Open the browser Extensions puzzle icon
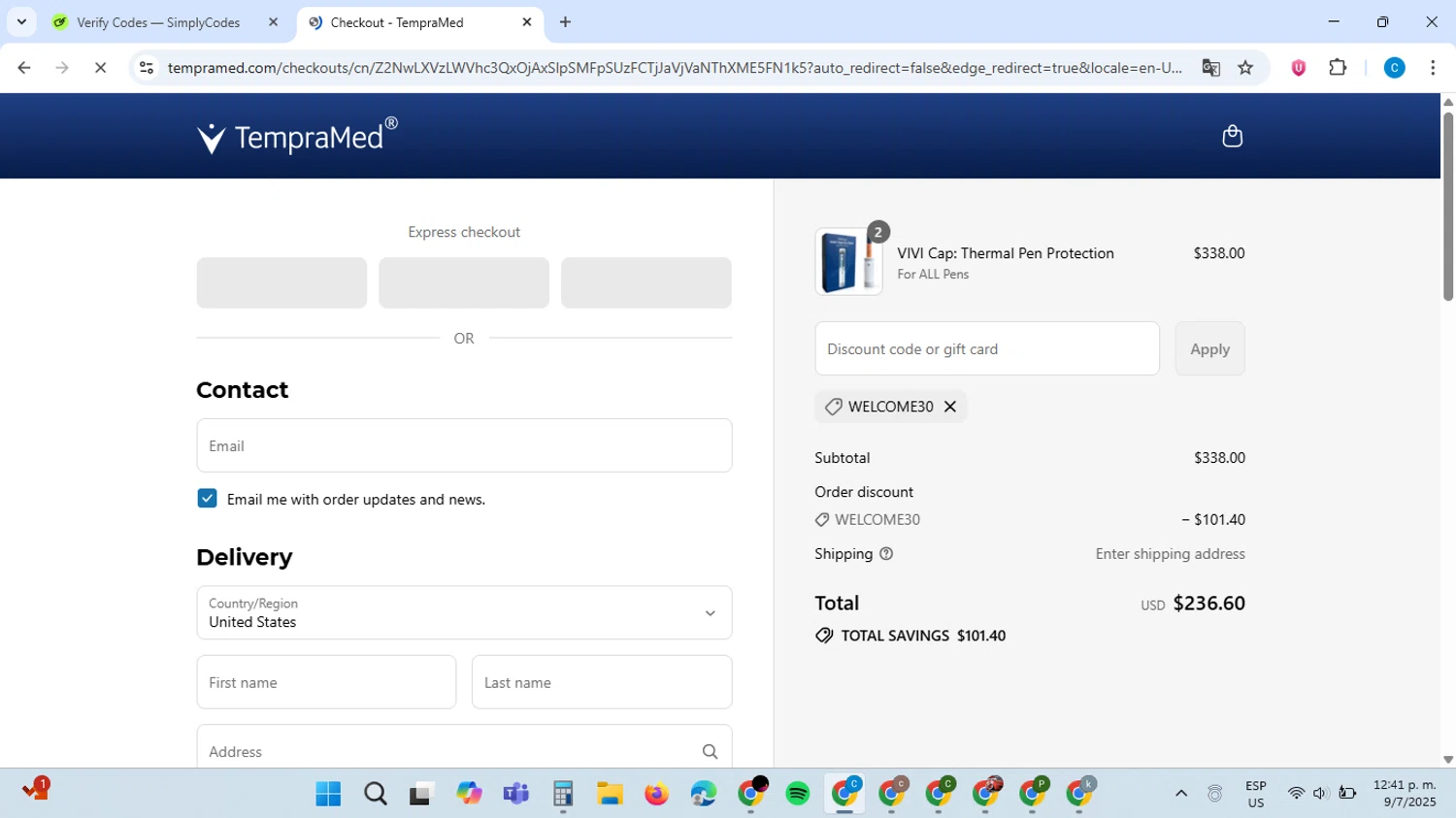The height and width of the screenshot is (818, 1456). [x=1338, y=68]
